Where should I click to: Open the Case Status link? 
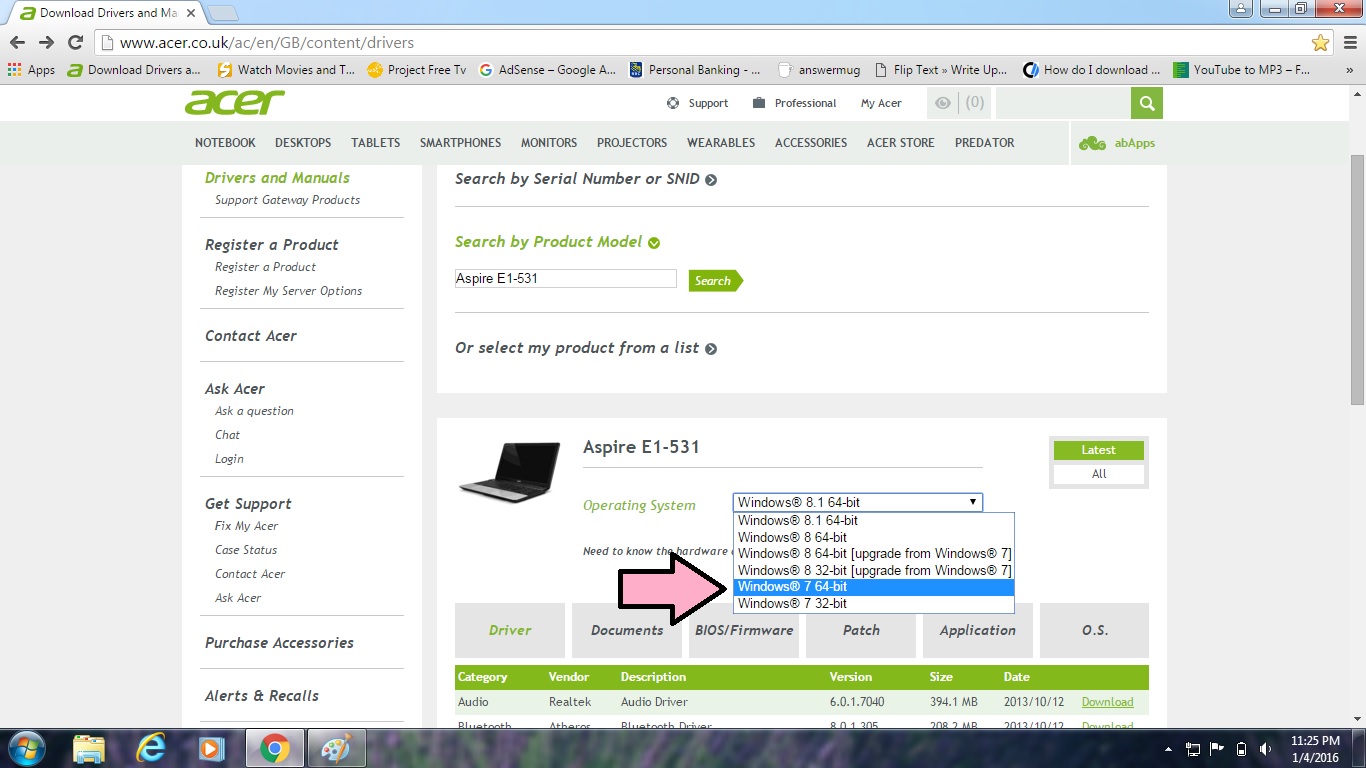[246, 550]
